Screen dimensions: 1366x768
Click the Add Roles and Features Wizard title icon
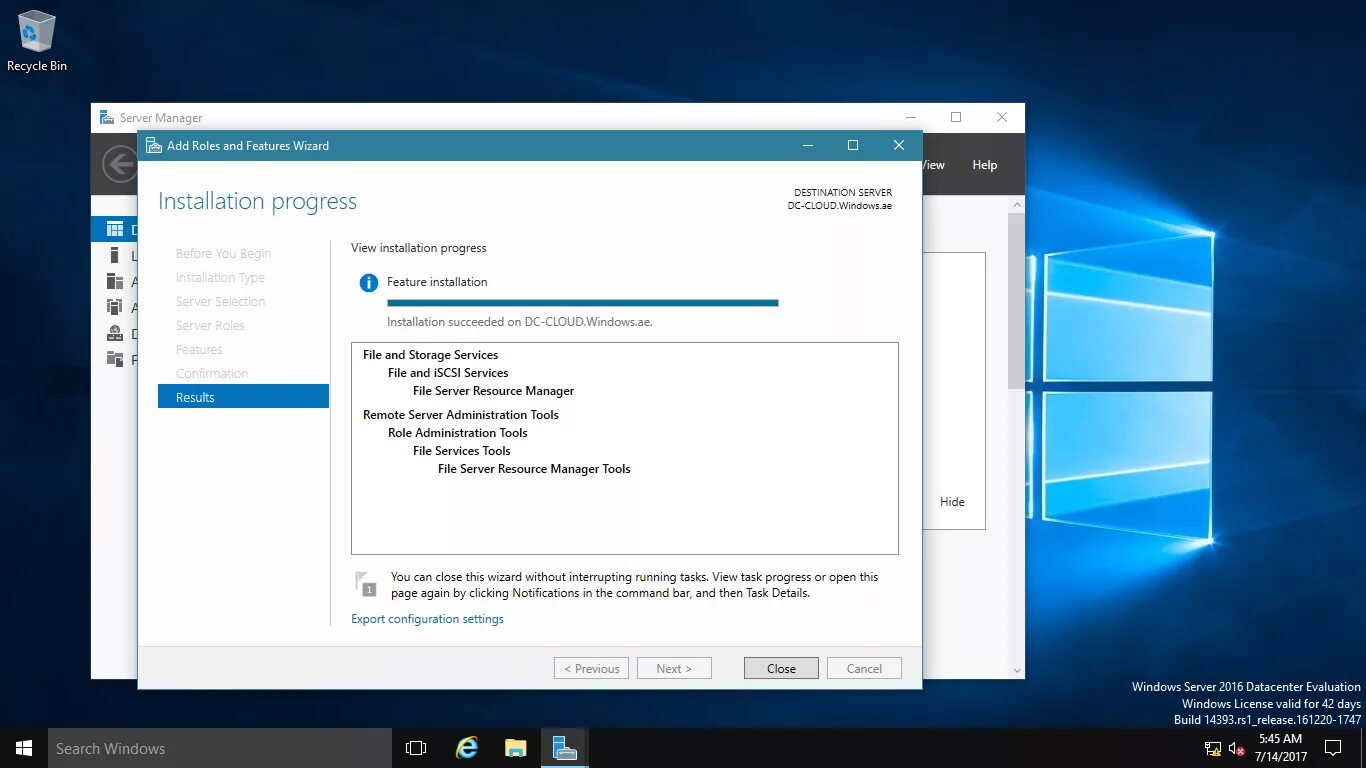click(154, 145)
